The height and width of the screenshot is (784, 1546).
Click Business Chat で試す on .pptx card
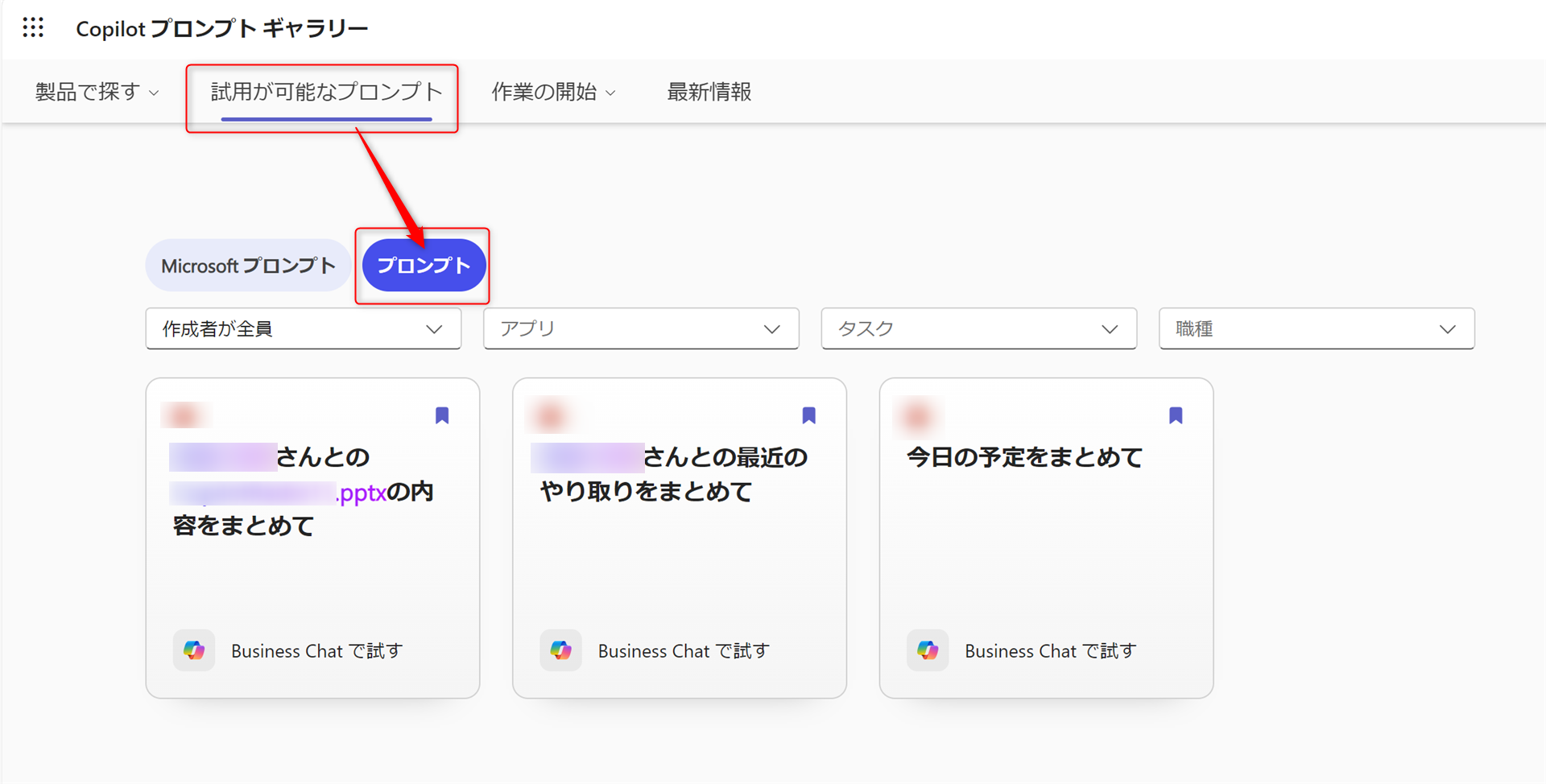317,651
